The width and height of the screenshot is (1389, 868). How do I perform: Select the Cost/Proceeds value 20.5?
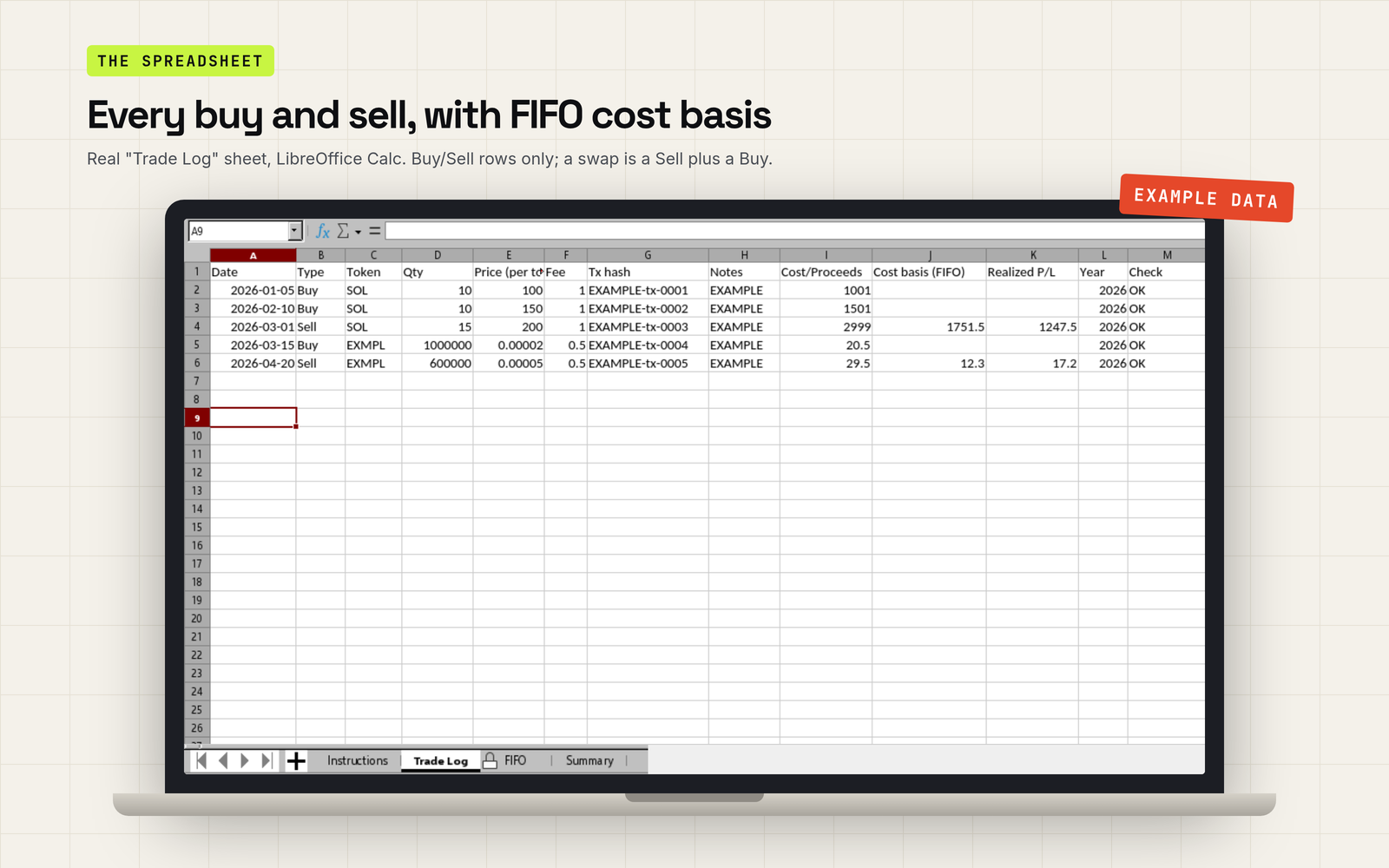[x=826, y=345]
